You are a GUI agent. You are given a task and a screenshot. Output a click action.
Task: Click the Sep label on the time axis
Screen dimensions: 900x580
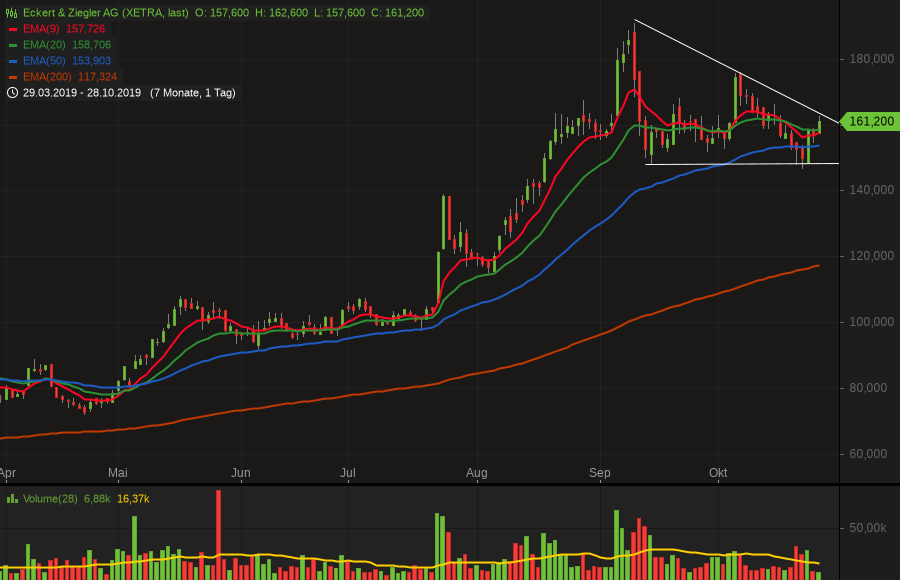click(x=600, y=472)
